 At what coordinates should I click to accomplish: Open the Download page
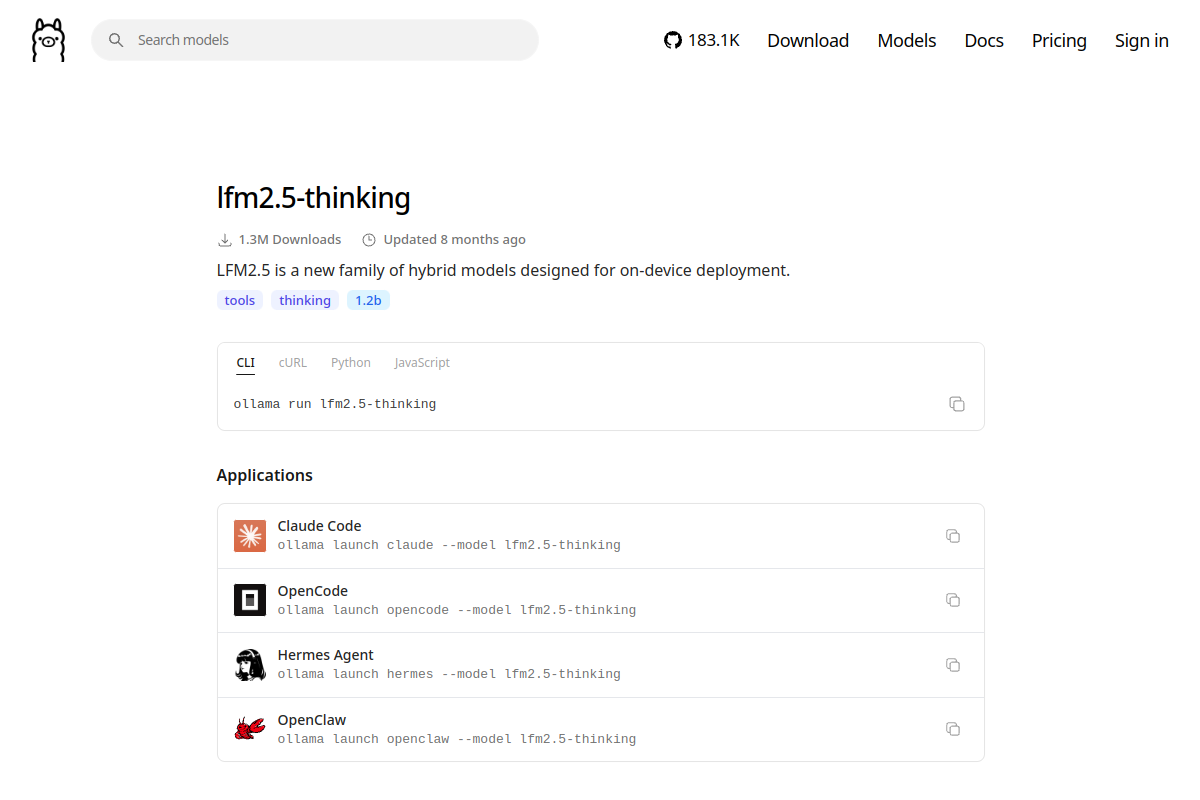click(x=808, y=40)
